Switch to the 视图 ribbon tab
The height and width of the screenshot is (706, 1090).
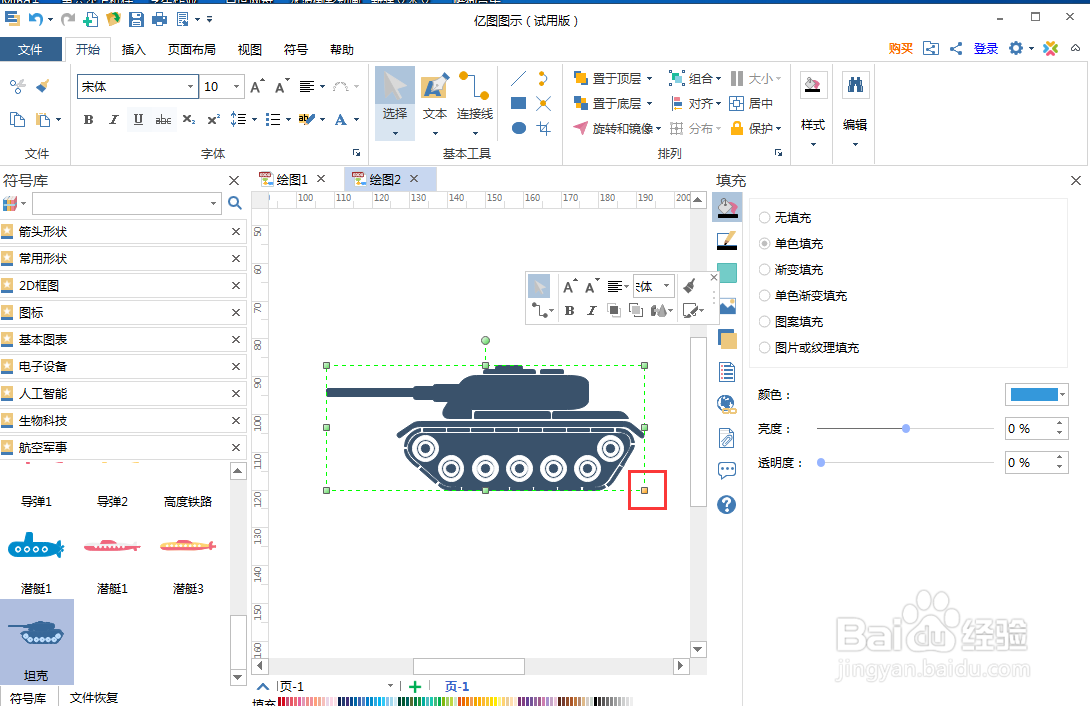[250, 49]
